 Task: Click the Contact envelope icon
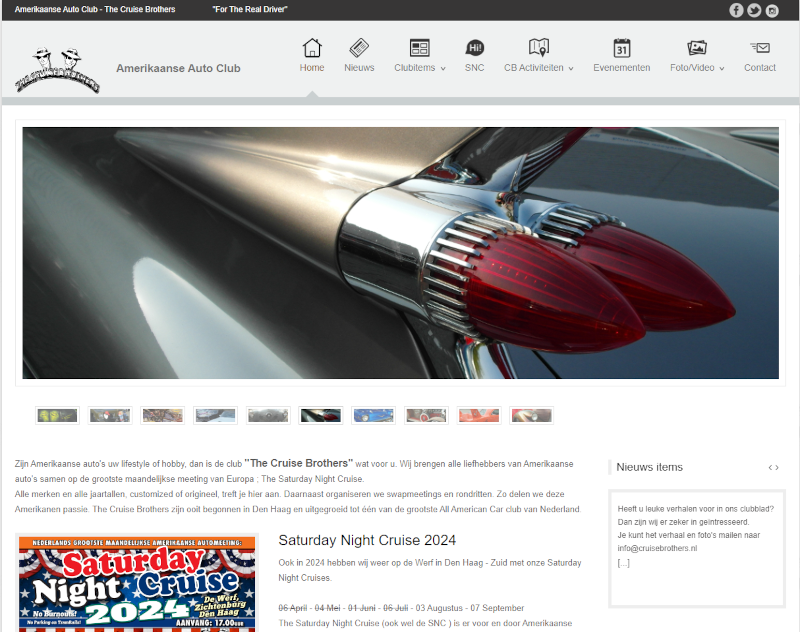click(759, 48)
